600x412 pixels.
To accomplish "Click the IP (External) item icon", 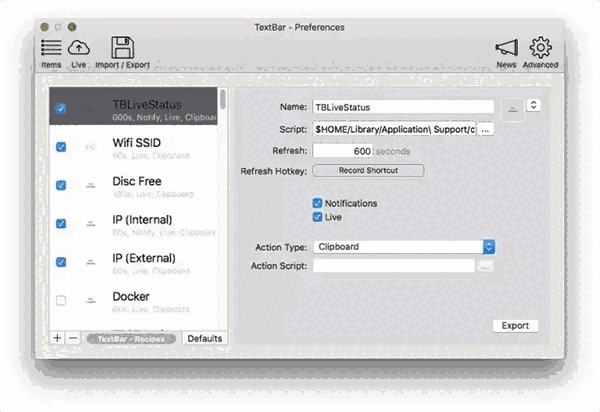I will (x=90, y=262).
